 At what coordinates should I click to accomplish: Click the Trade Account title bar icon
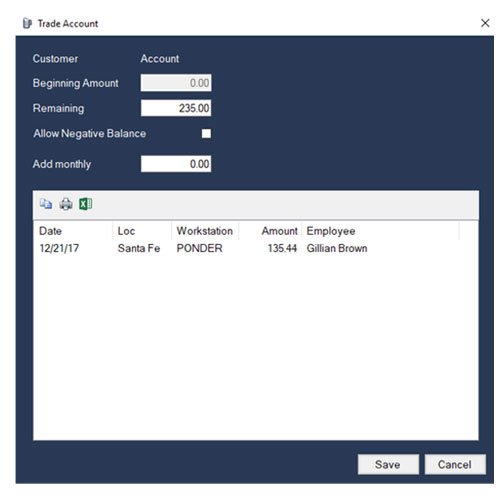pos(27,24)
